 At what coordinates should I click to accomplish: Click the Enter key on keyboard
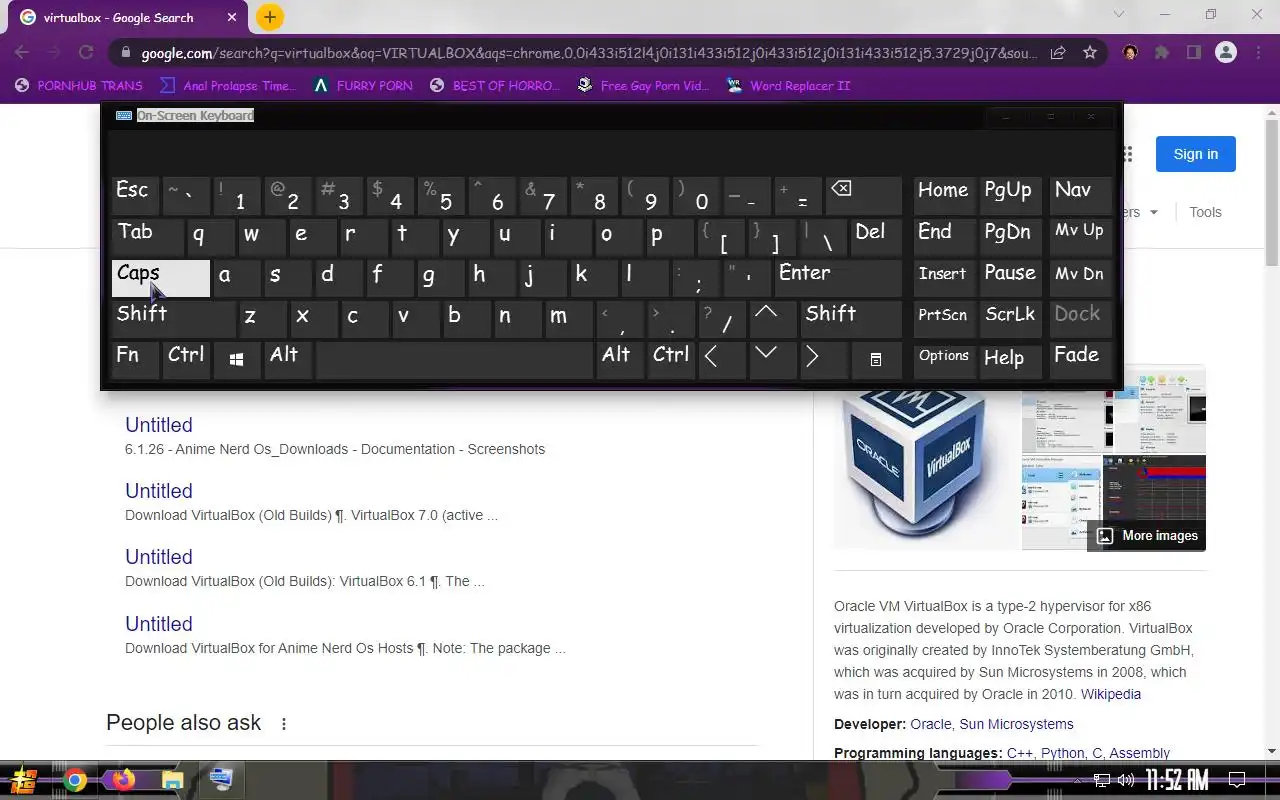[x=838, y=277]
